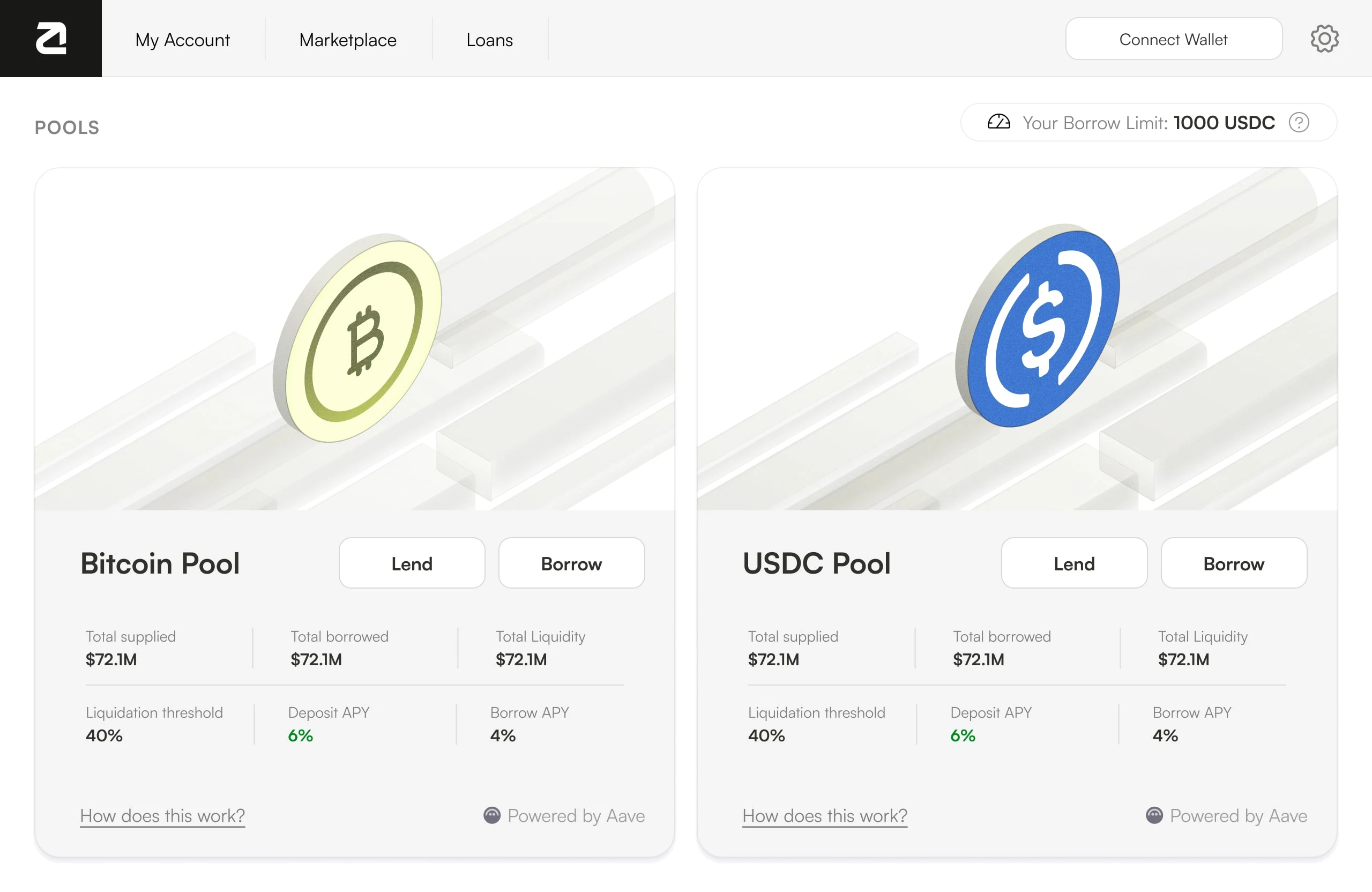Image resolution: width=1372 pixels, height=892 pixels.
Task: Click the gauge icon beside Borrow Limit
Action: click(x=998, y=122)
